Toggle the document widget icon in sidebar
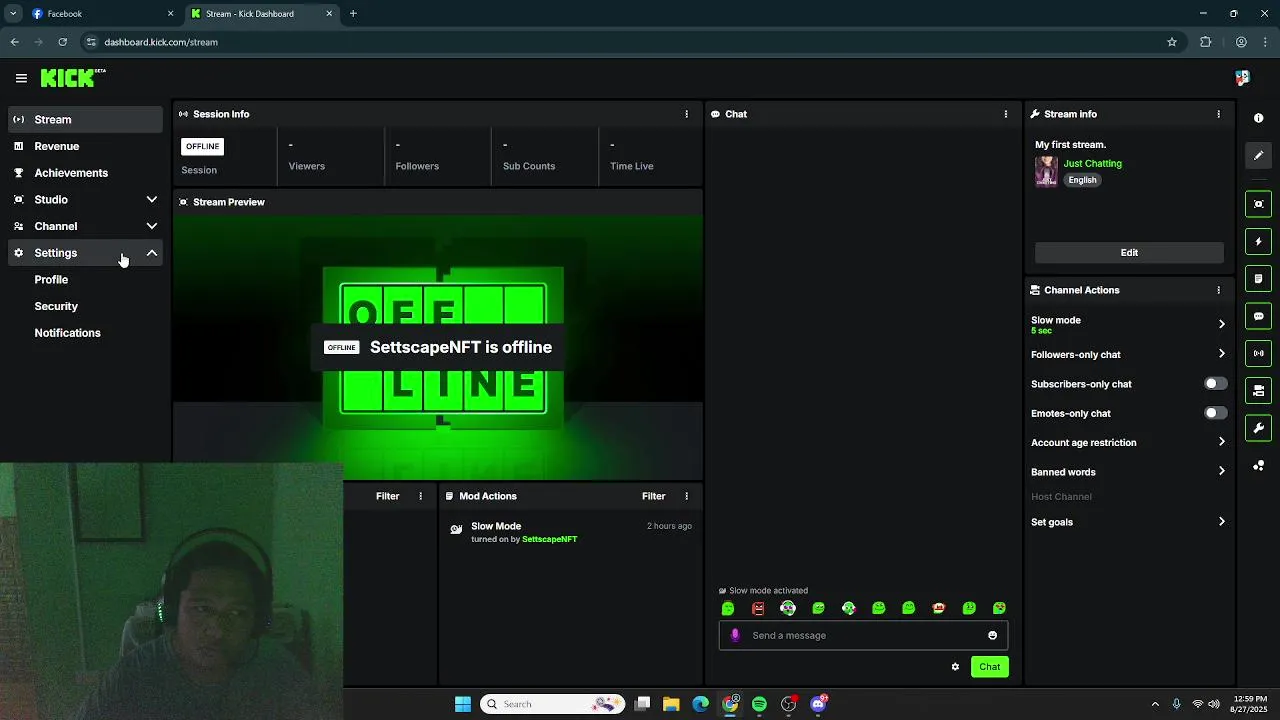Image resolution: width=1280 pixels, height=720 pixels. 1258,279
